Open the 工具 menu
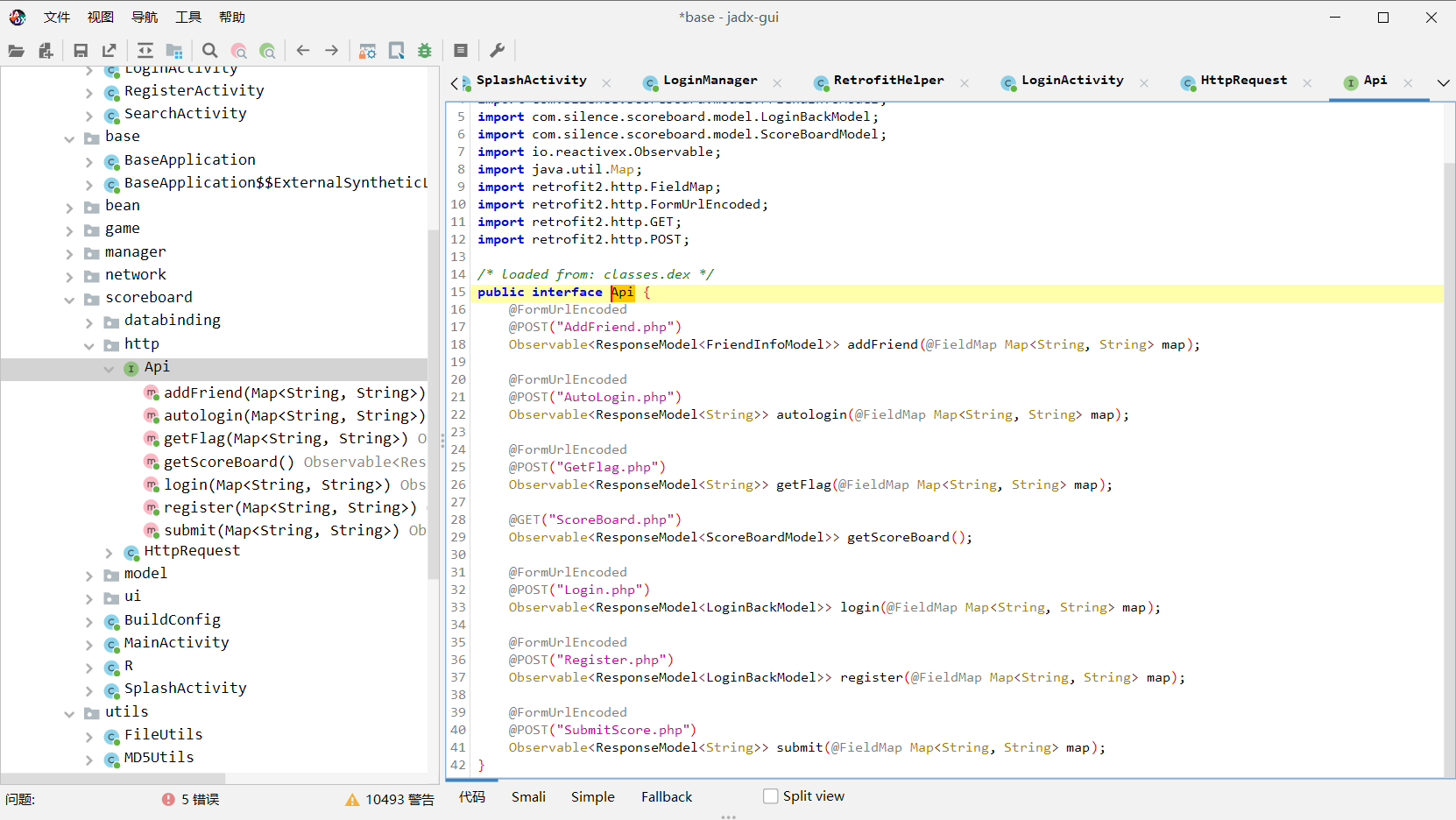1456x820 pixels. (x=188, y=17)
